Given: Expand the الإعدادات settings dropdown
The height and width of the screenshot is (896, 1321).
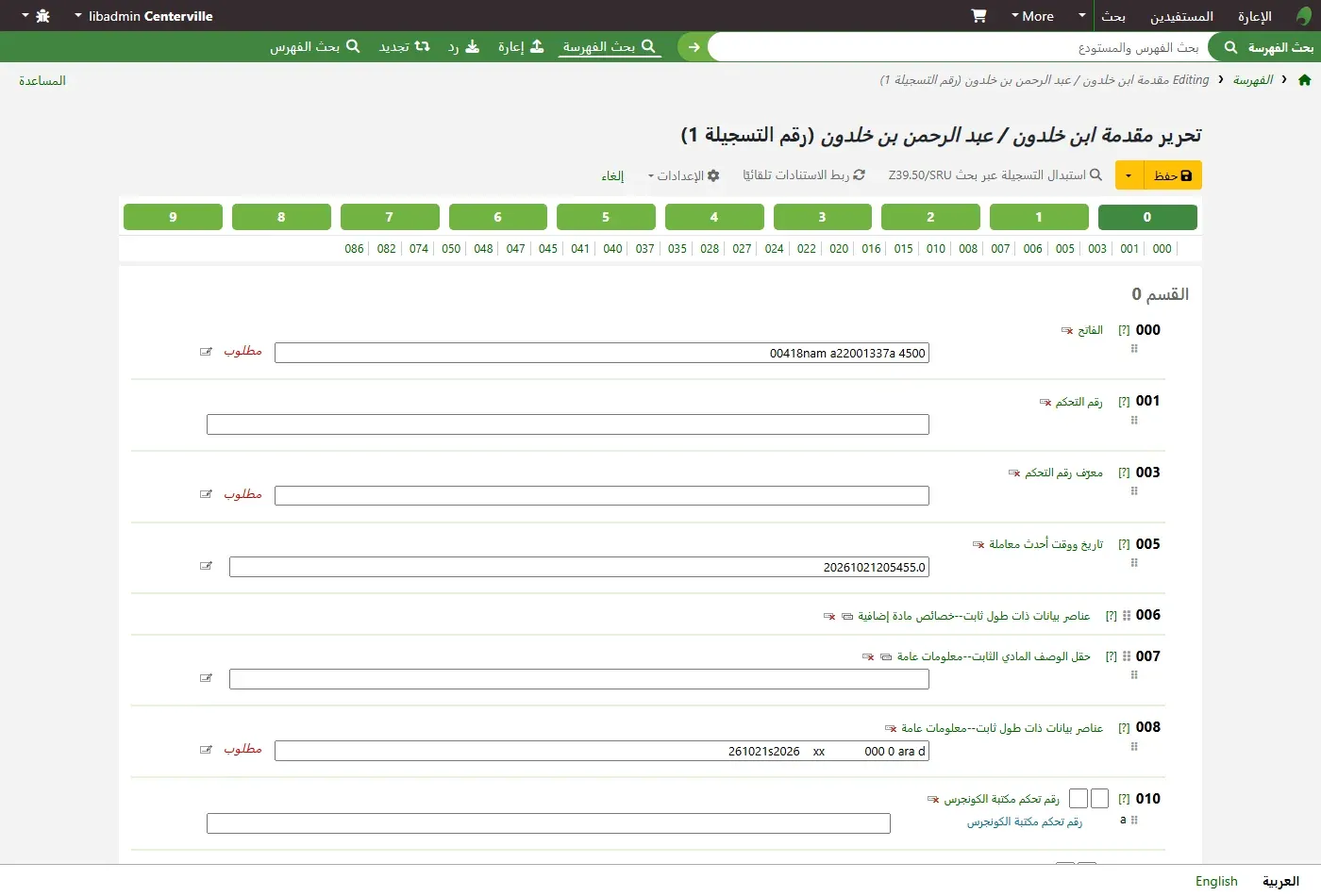Looking at the screenshot, I should pos(683,175).
